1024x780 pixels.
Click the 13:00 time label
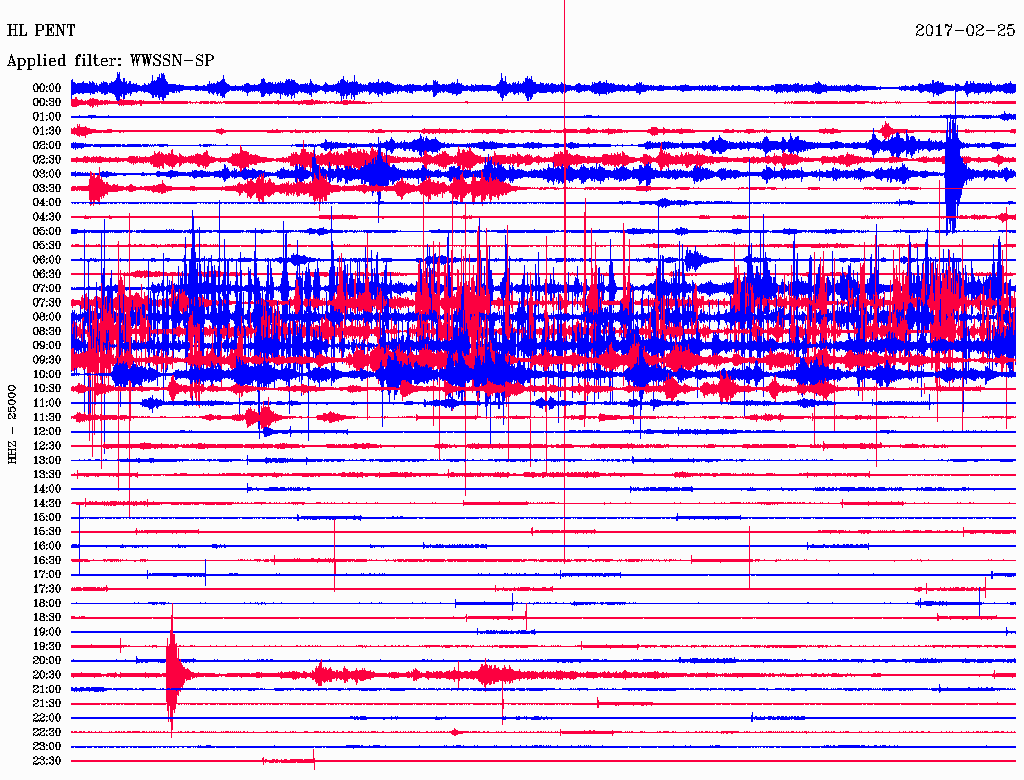point(47,460)
